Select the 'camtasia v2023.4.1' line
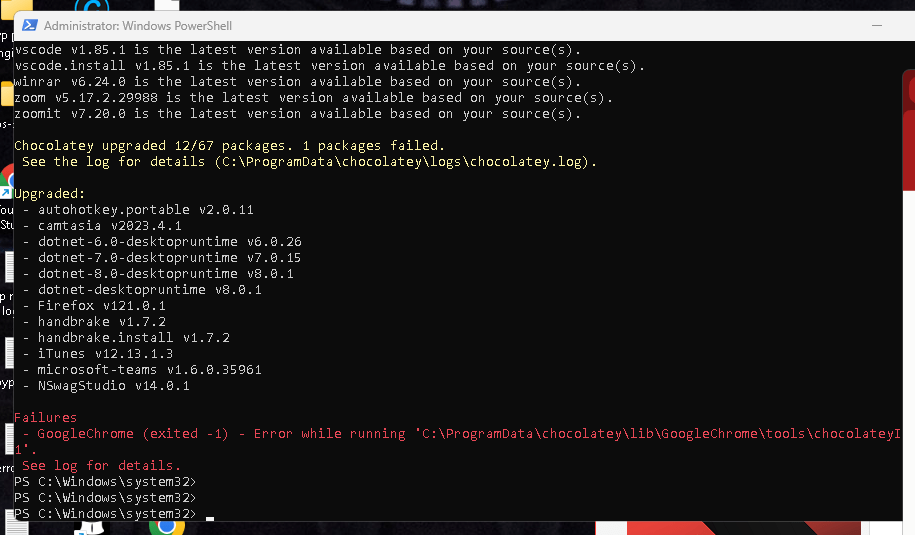 coord(102,226)
